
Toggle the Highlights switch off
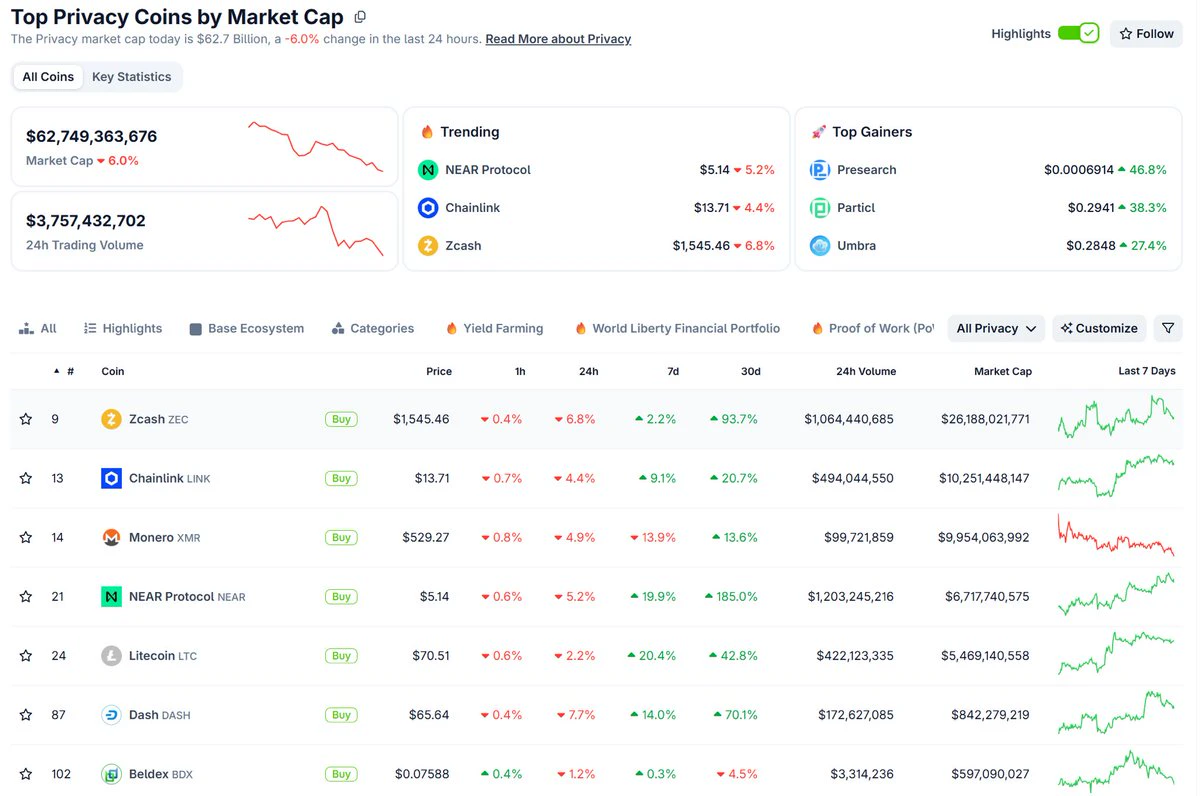point(1078,33)
